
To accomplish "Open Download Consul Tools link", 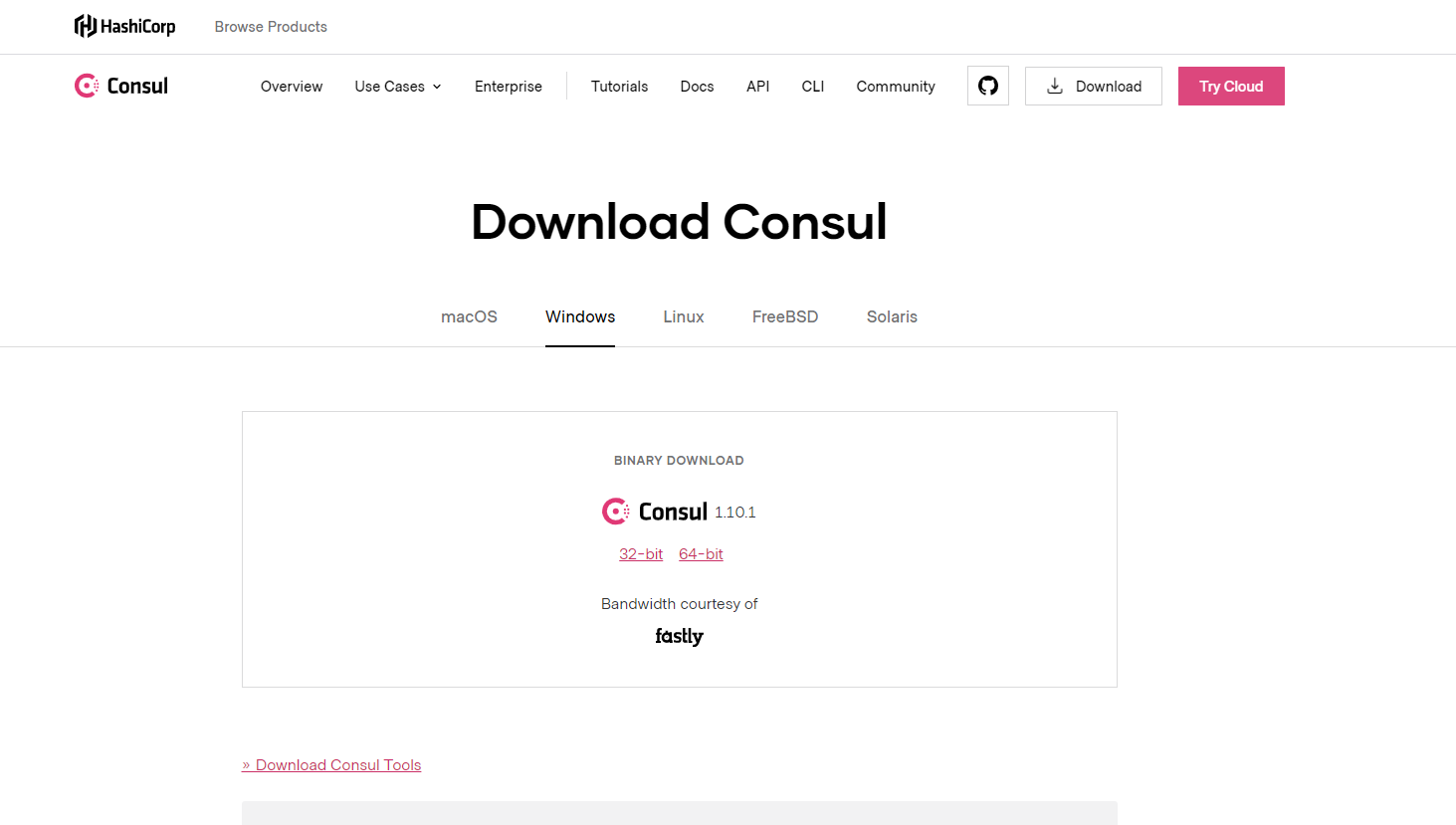I will pyautogui.click(x=331, y=765).
